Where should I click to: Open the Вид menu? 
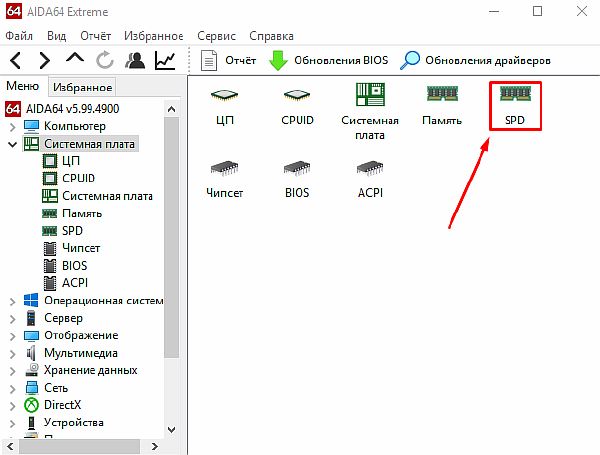coord(57,36)
